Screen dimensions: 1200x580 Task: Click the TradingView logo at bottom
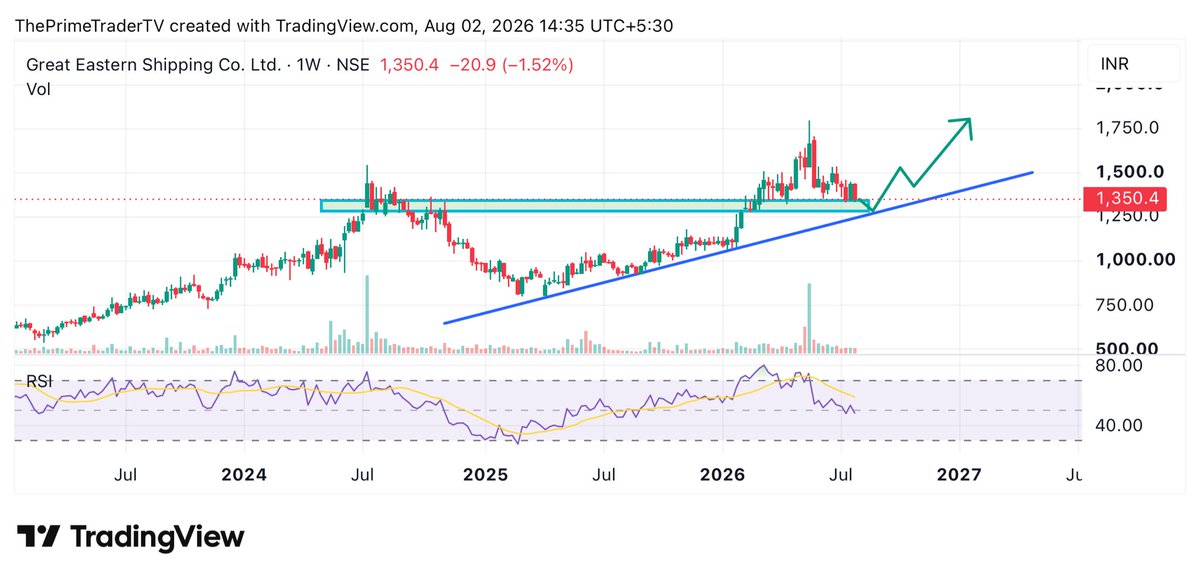click(131, 536)
